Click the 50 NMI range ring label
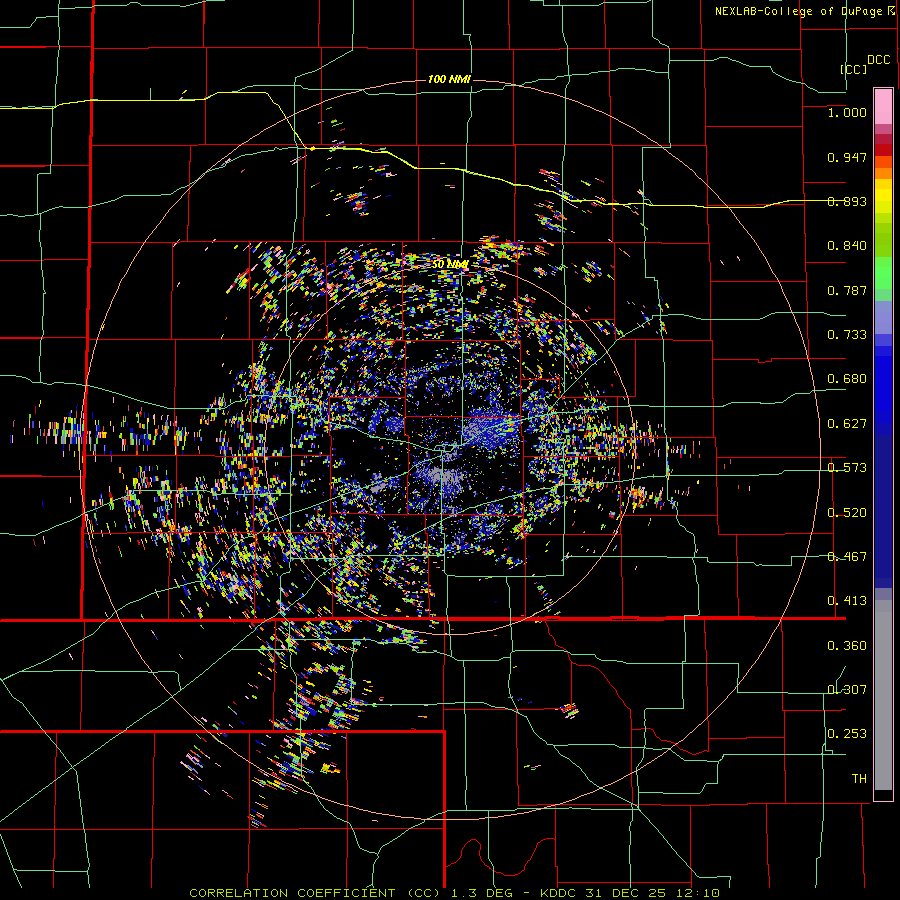The height and width of the screenshot is (900, 900). 450,264
